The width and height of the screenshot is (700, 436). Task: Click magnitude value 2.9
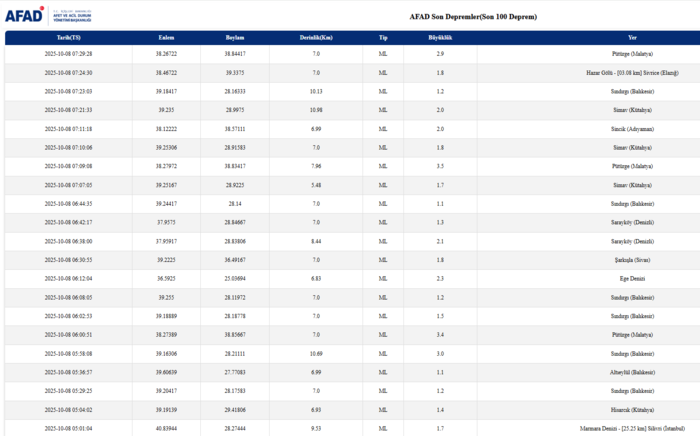[440, 54]
